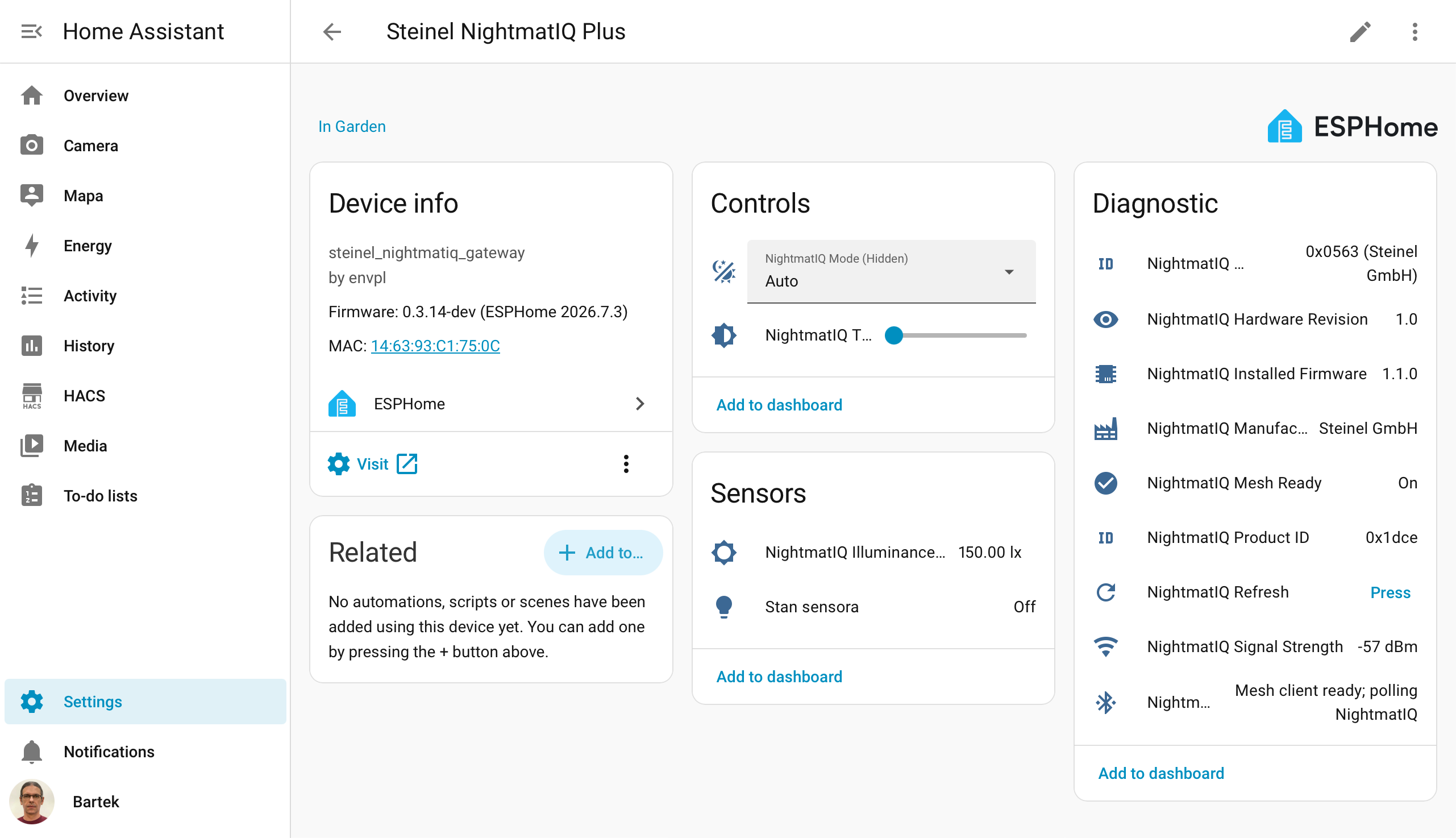Open Bartek user profile avatar
The height and width of the screenshot is (838, 1456).
click(x=32, y=802)
